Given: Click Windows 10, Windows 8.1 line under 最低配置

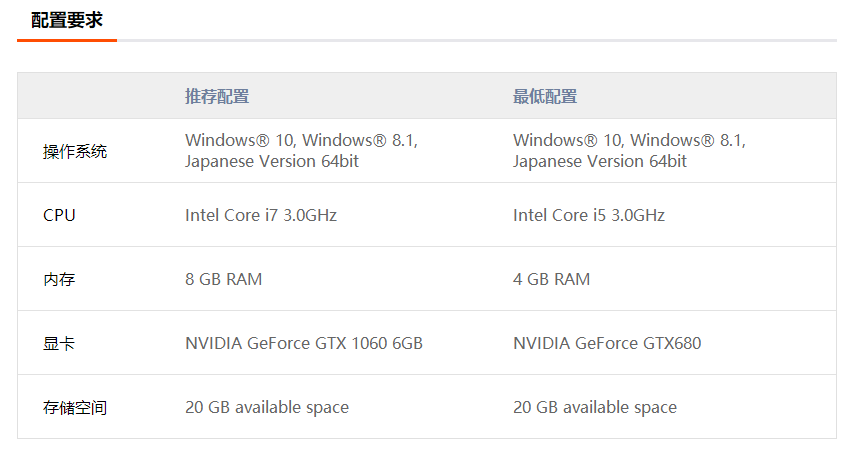Looking at the screenshot, I should (x=629, y=141).
